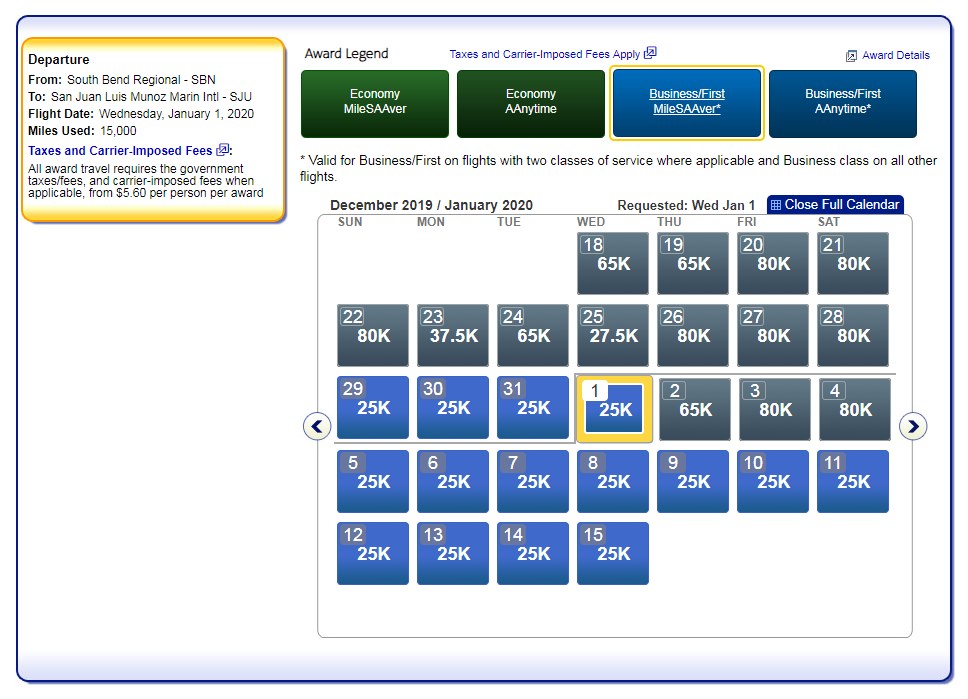Choose the January 15 25K award
The image size is (968, 699).
613,553
